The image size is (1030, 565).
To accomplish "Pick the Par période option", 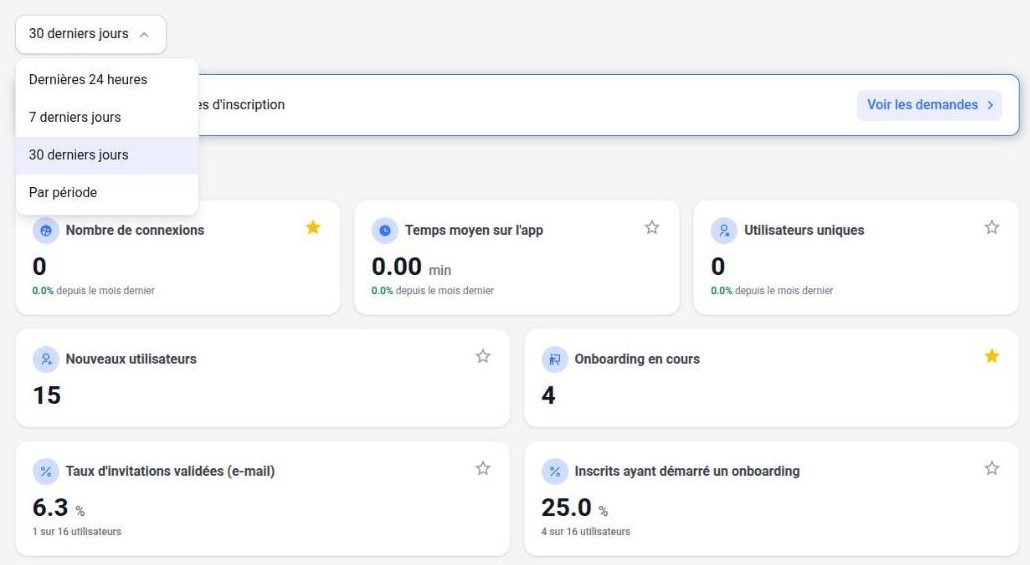I will [107, 192].
